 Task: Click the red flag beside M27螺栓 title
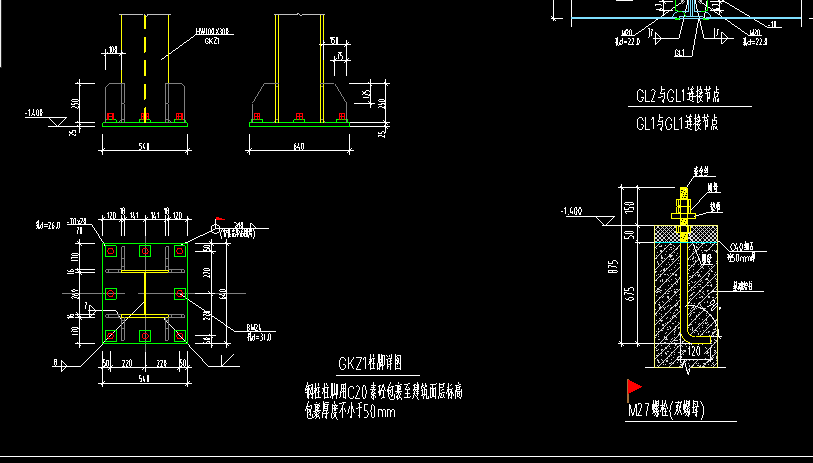point(634,388)
